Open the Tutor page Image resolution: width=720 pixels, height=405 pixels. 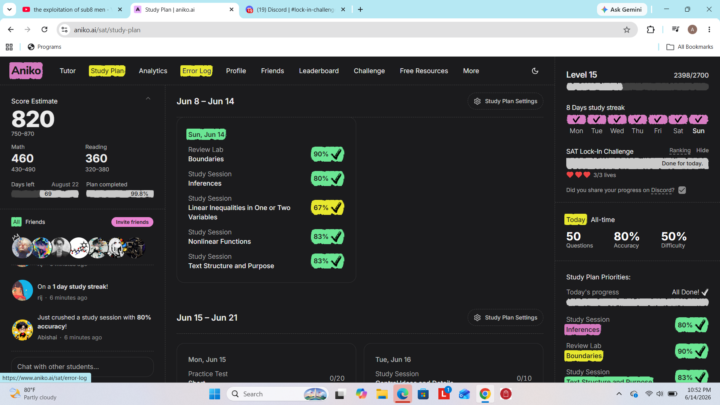click(68, 71)
